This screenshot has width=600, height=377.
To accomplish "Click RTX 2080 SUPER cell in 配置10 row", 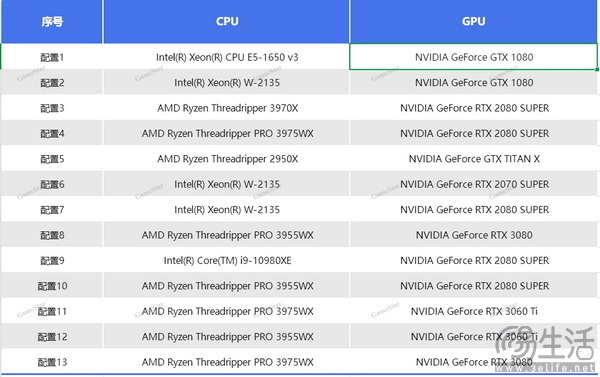I will [x=473, y=286].
